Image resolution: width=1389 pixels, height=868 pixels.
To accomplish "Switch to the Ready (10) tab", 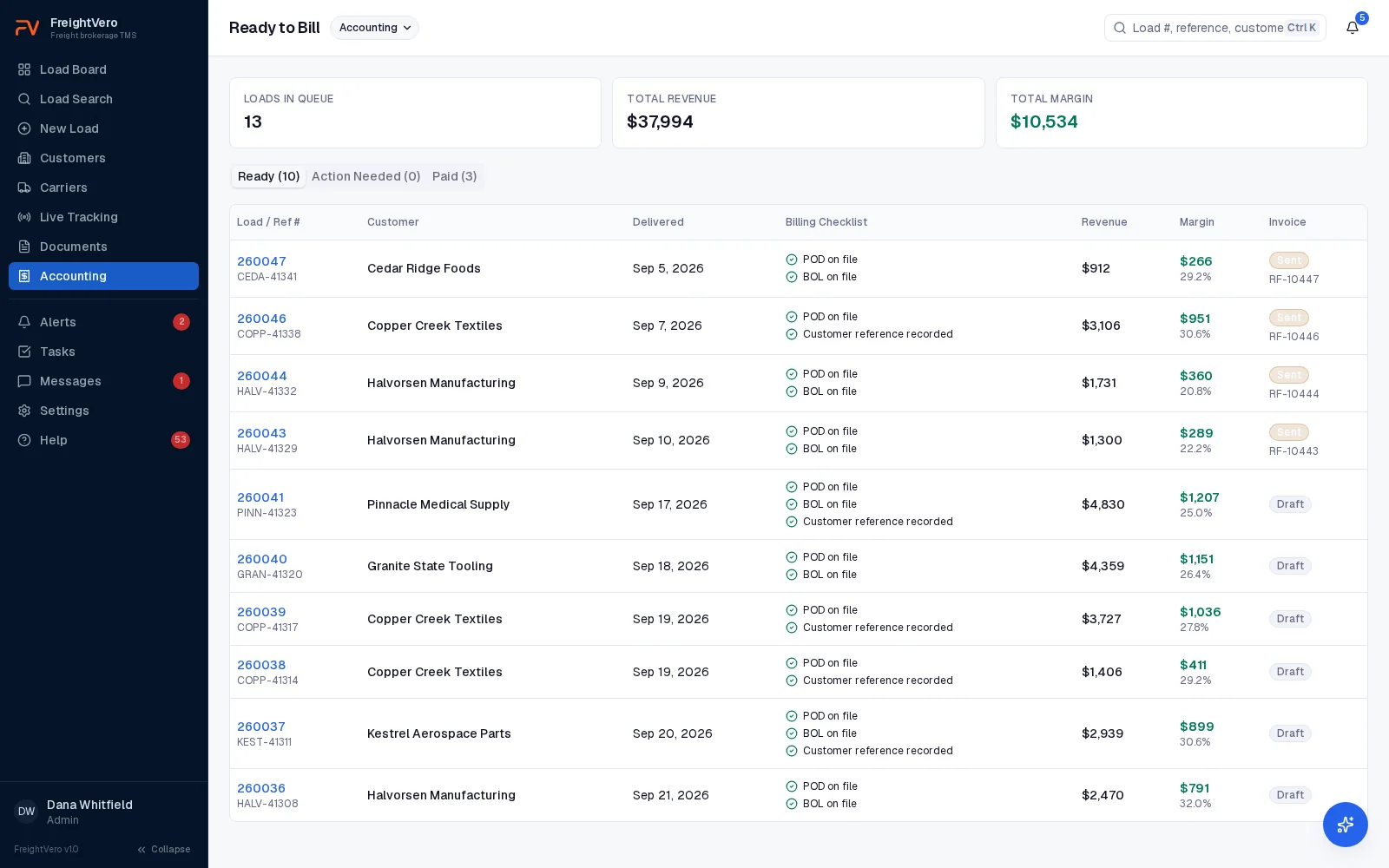I will [x=268, y=176].
